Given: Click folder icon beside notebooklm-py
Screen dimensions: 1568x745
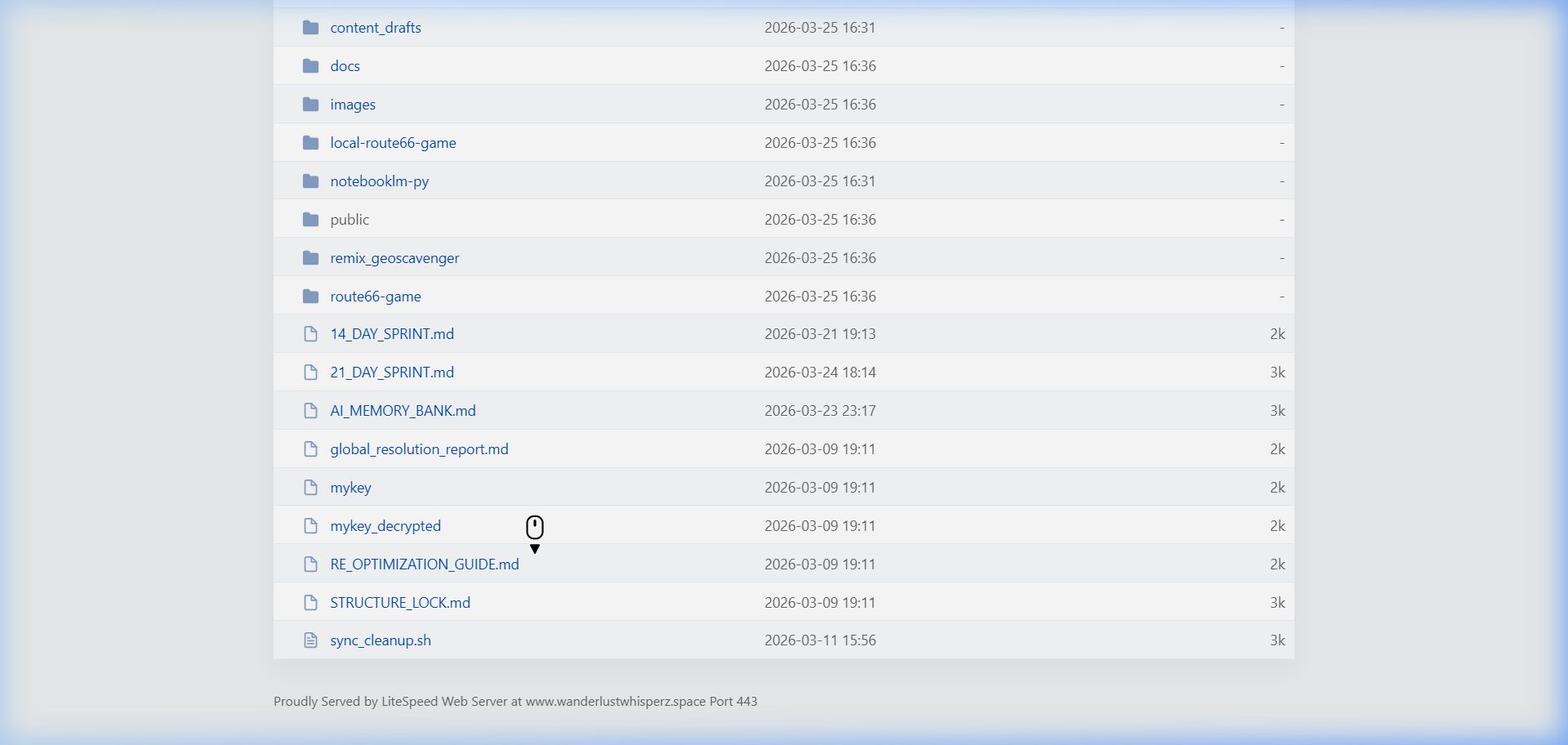Looking at the screenshot, I should point(310,181).
